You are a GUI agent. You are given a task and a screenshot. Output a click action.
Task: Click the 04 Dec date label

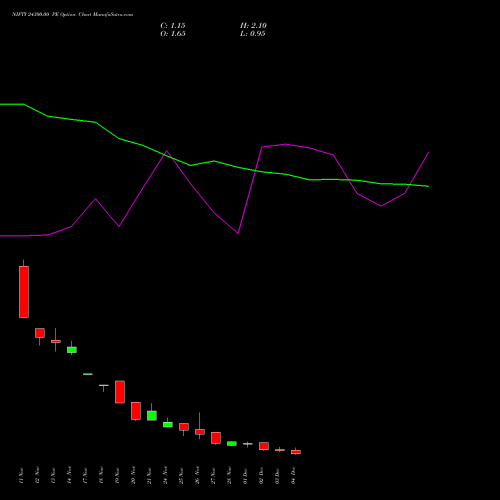[x=293, y=475]
